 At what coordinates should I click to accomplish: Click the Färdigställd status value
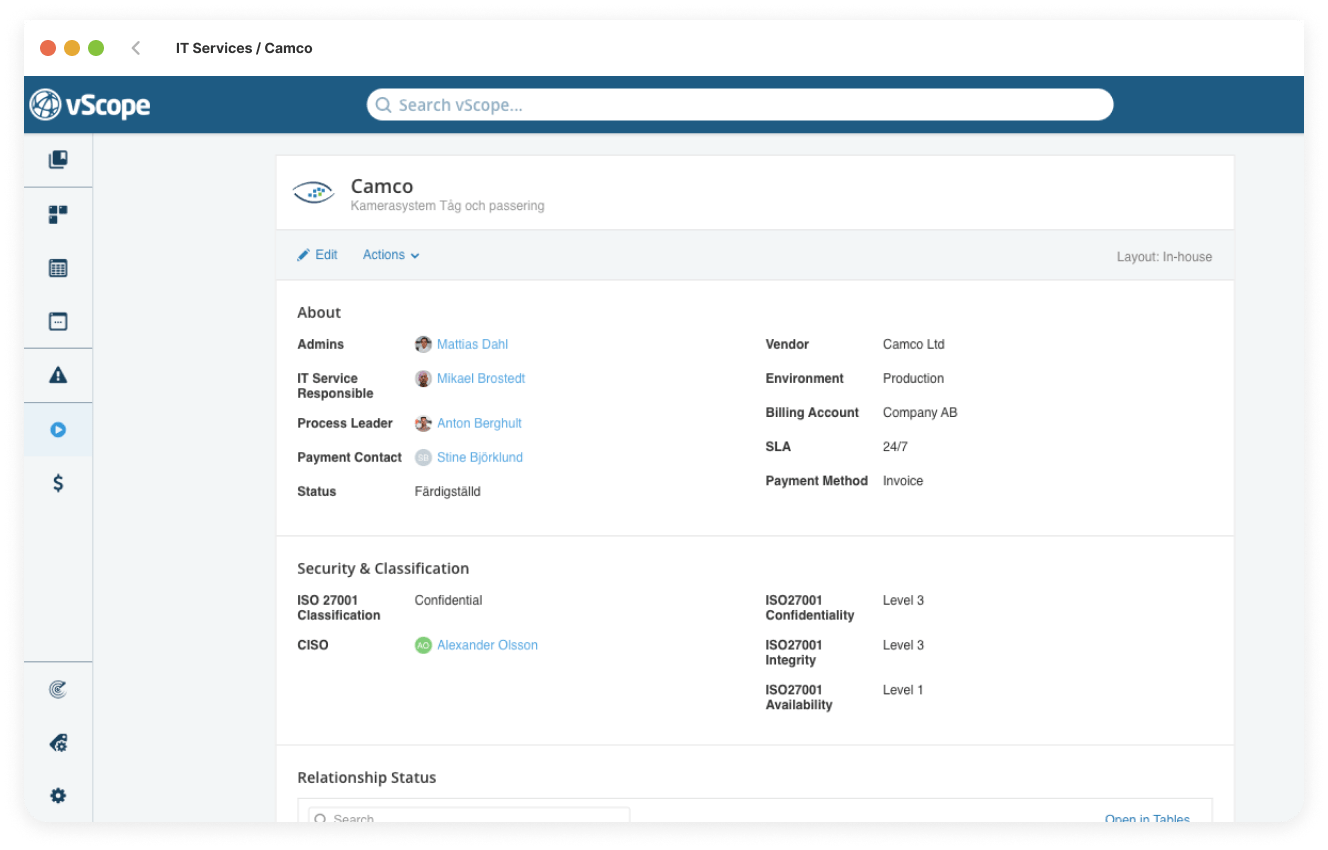pos(447,491)
